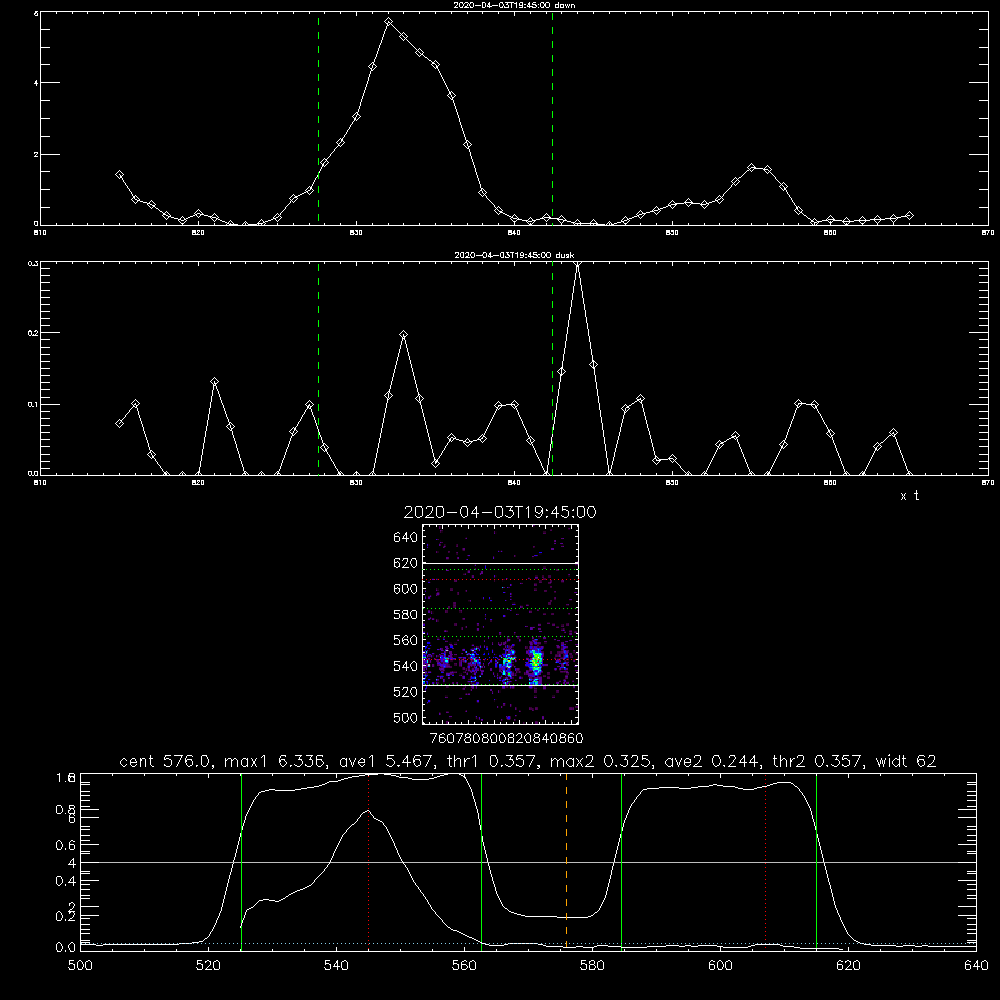The width and height of the screenshot is (1000, 1000).
Task: Click y-axis label '640' beside the spectrogram
Action: coord(405,537)
